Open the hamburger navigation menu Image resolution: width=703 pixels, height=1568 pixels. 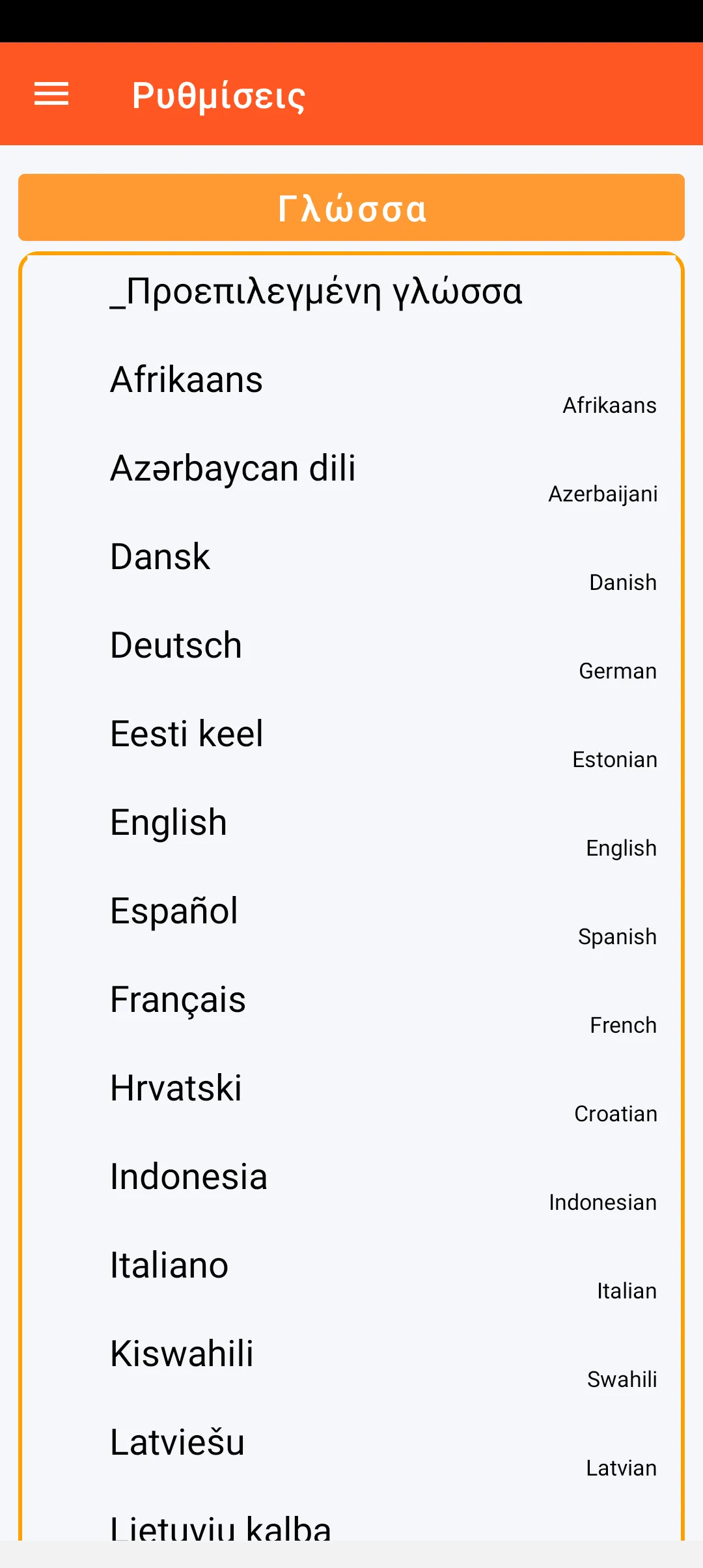click(51, 94)
